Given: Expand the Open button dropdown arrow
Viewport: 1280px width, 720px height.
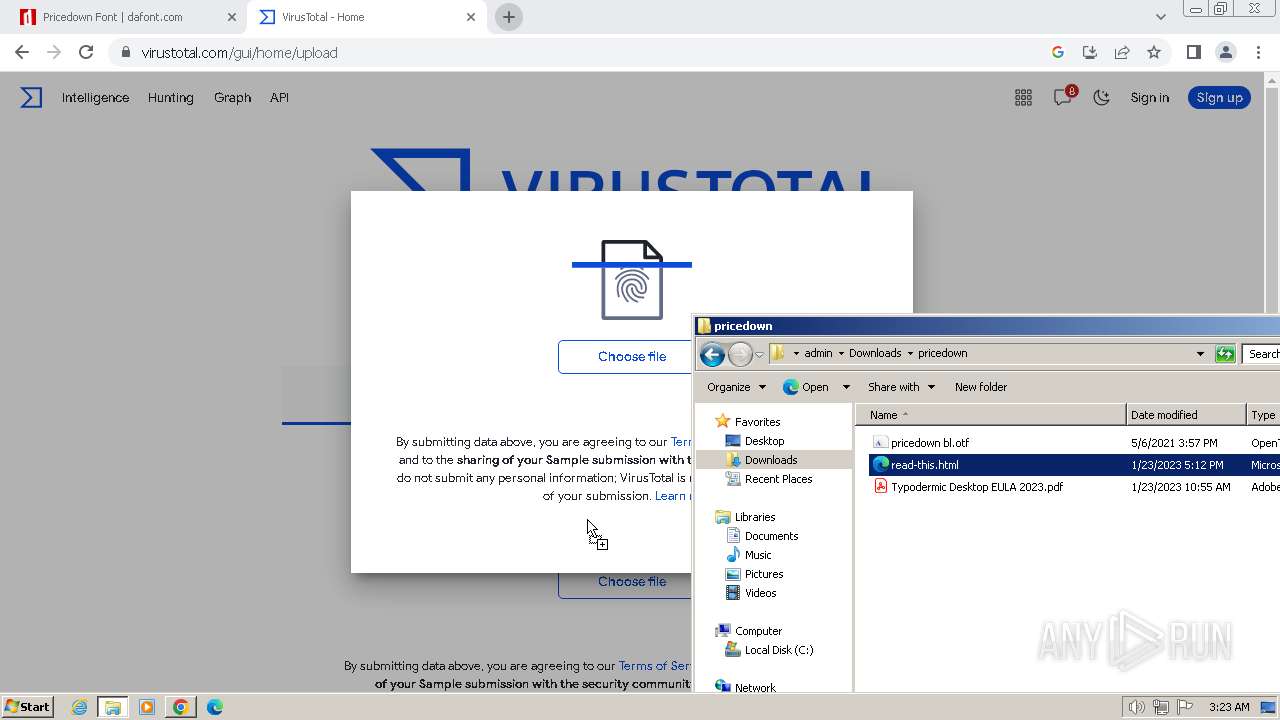Looking at the screenshot, I should pos(846,387).
